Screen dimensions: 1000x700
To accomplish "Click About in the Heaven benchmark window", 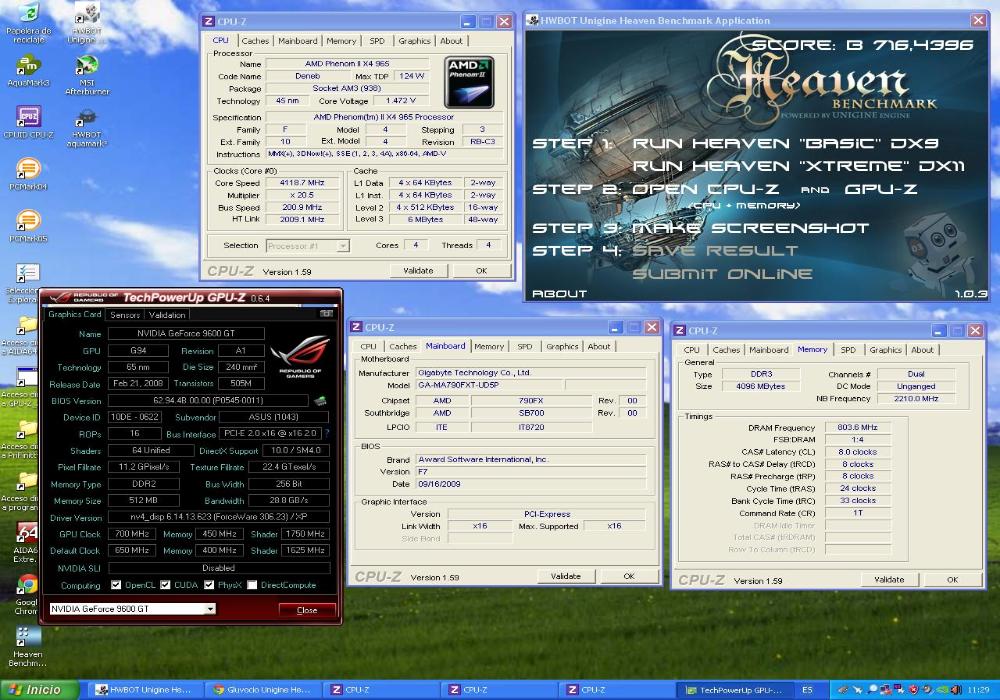I will coord(559,294).
